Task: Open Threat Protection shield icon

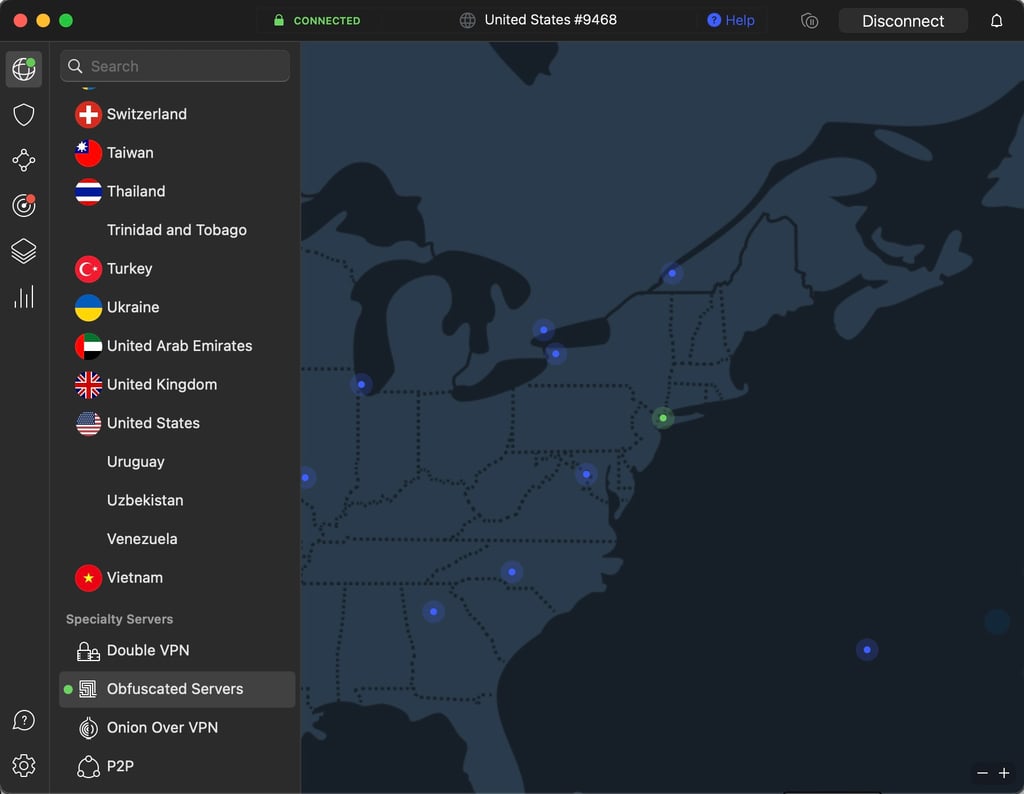Action: pyautogui.click(x=24, y=115)
